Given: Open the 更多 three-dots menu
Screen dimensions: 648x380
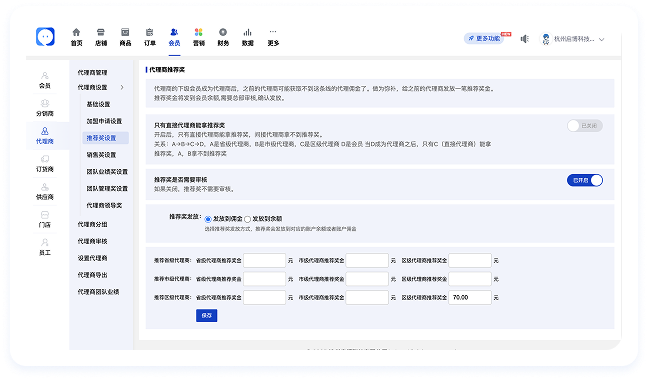Looking at the screenshot, I should pyautogui.click(x=273, y=37).
